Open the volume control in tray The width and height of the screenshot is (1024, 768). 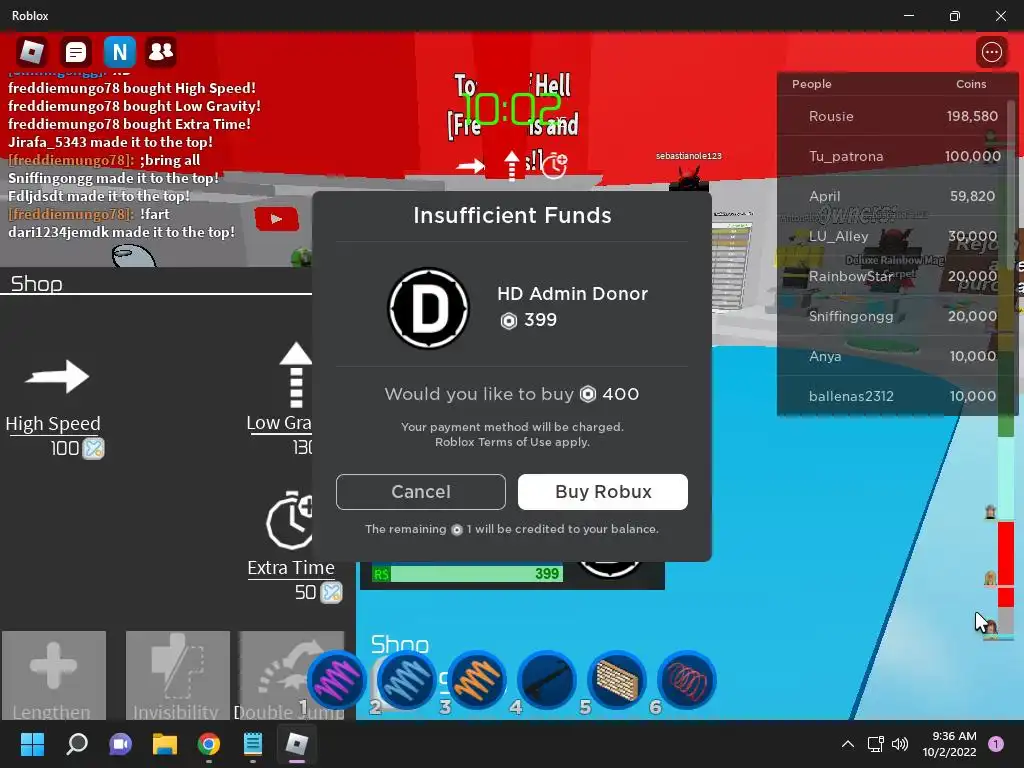900,744
